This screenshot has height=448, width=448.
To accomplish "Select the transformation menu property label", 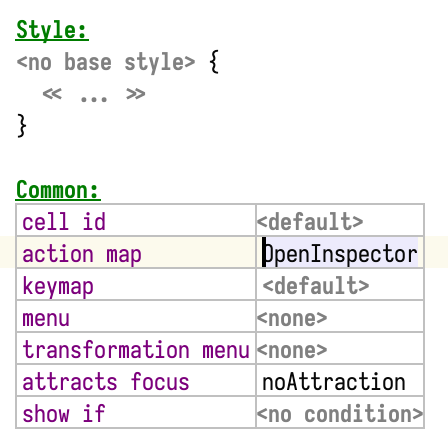I will tap(136, 350).
